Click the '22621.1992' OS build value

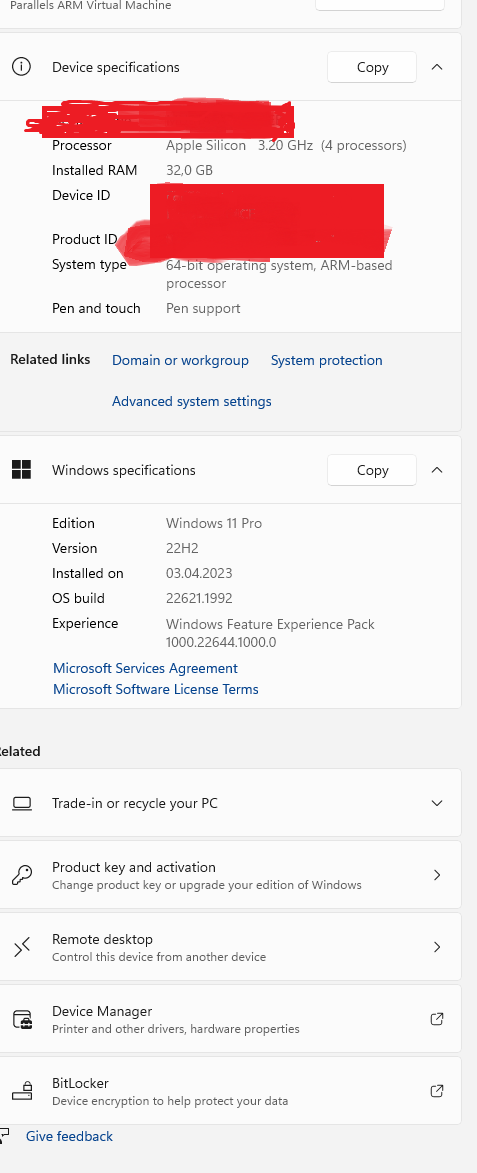pos(199,598)
